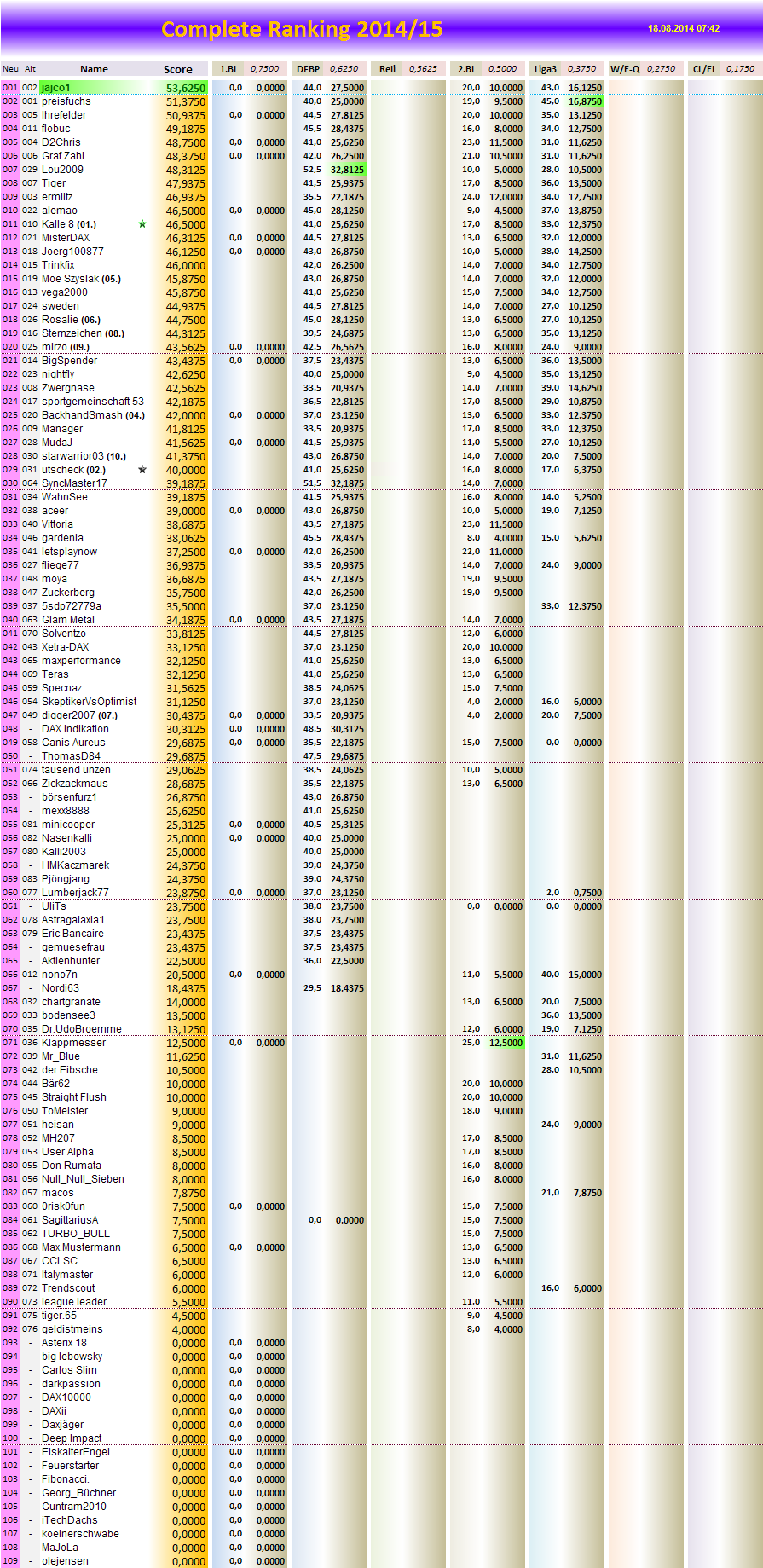Click the CL/EL column header
The height and width of the screenshot is (1568, 763).
tap(704, 69)
